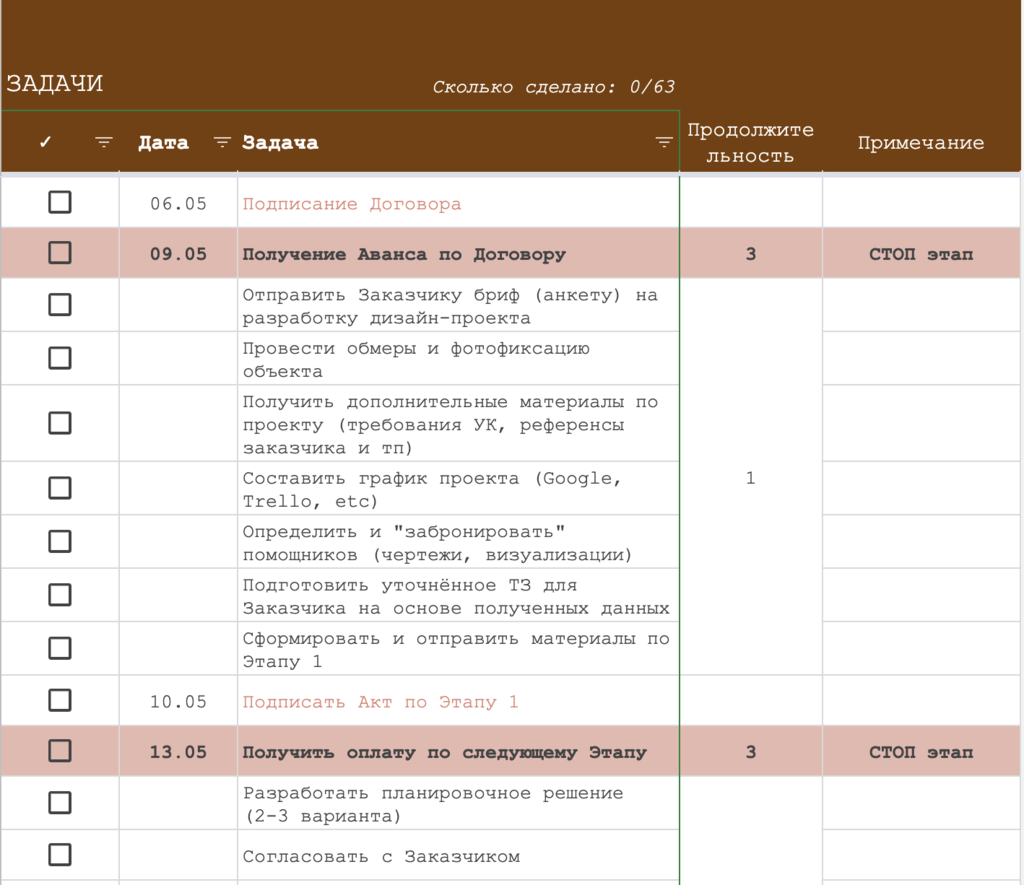Tick the "Подготовить уточнённое ТЗ" checkbox
Viewport: 1024px width, 885px height.
59,594
